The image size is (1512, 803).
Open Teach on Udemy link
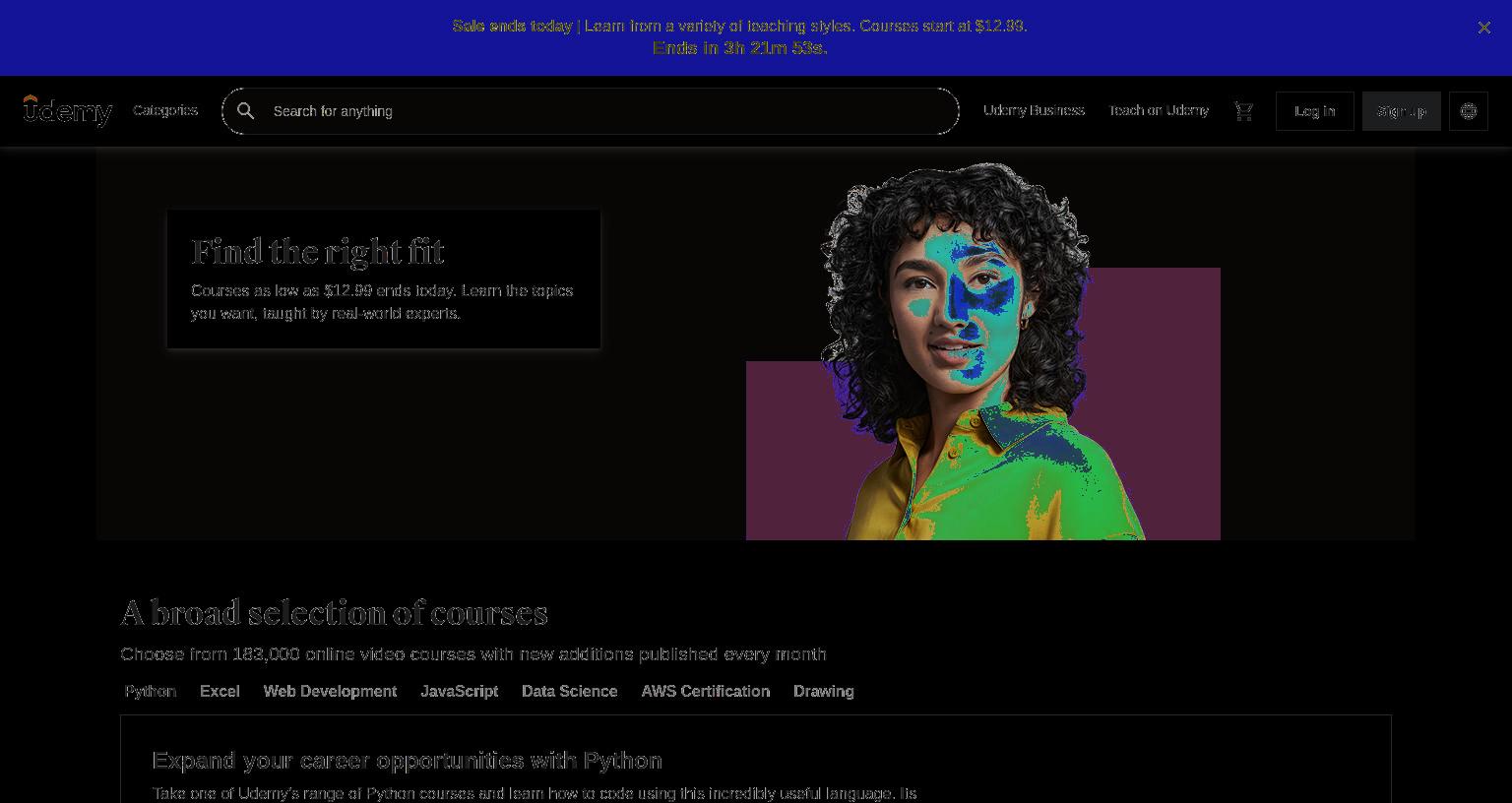click(x=1159, y=110)
